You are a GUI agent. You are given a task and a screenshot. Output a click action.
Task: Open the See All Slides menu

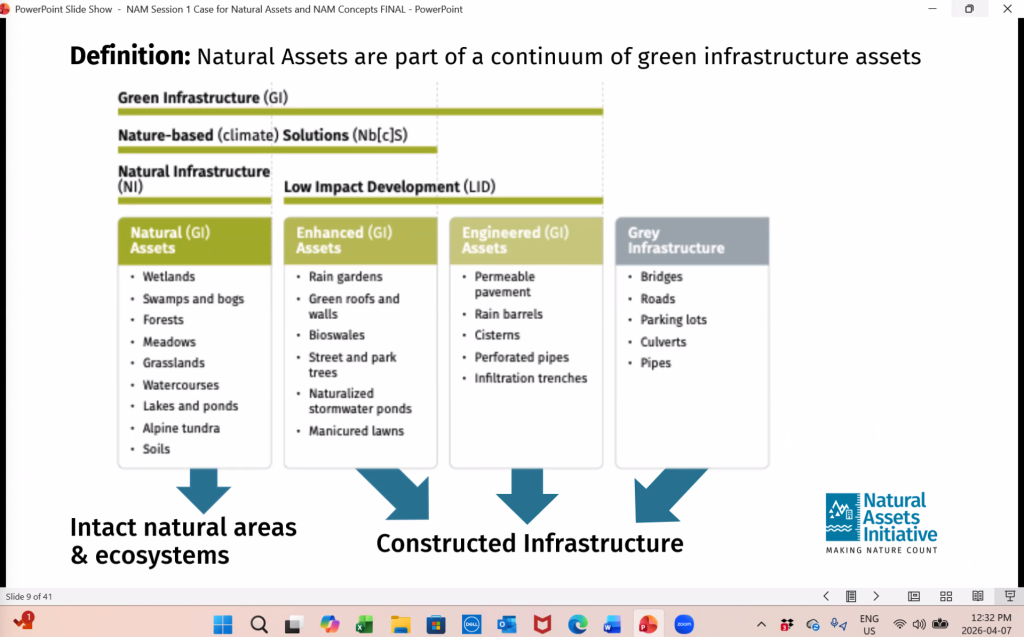coord(851,596)
